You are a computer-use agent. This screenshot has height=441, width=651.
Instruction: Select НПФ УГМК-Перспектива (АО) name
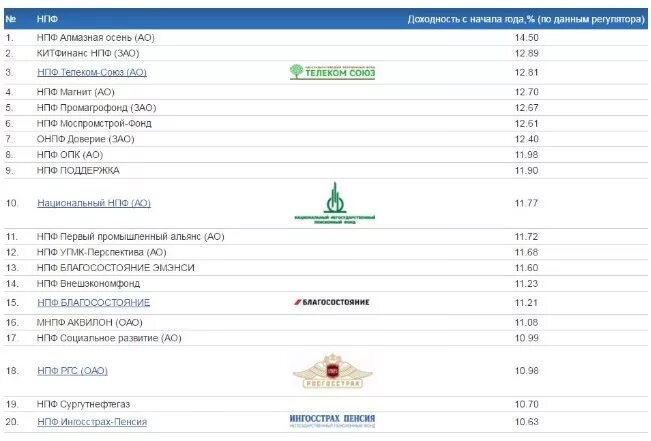102,252
